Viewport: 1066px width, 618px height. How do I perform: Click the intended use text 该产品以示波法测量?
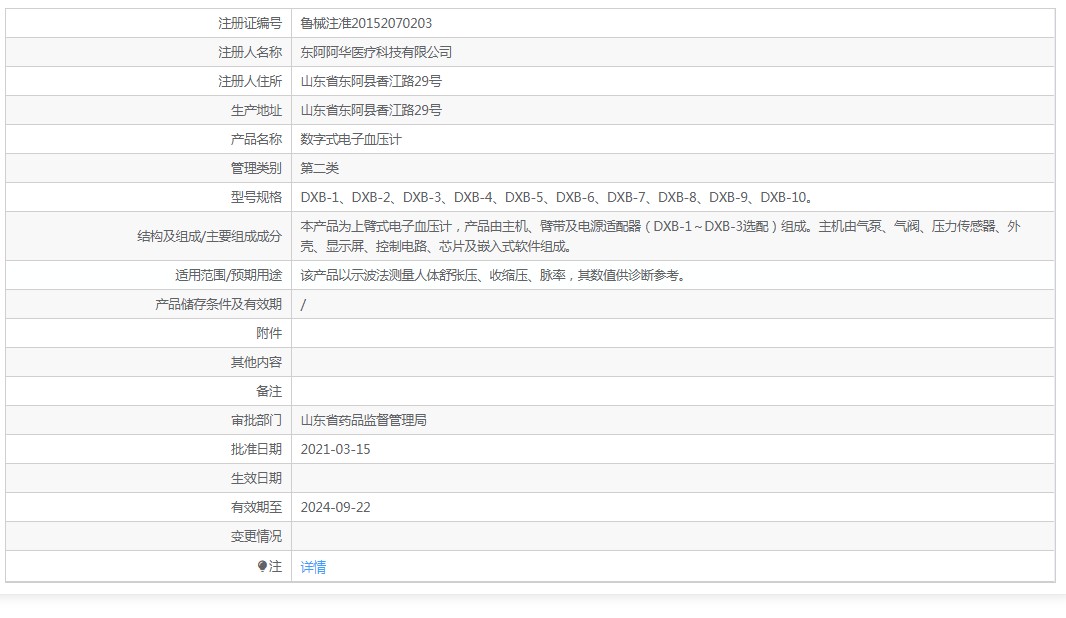click(494, 275)
